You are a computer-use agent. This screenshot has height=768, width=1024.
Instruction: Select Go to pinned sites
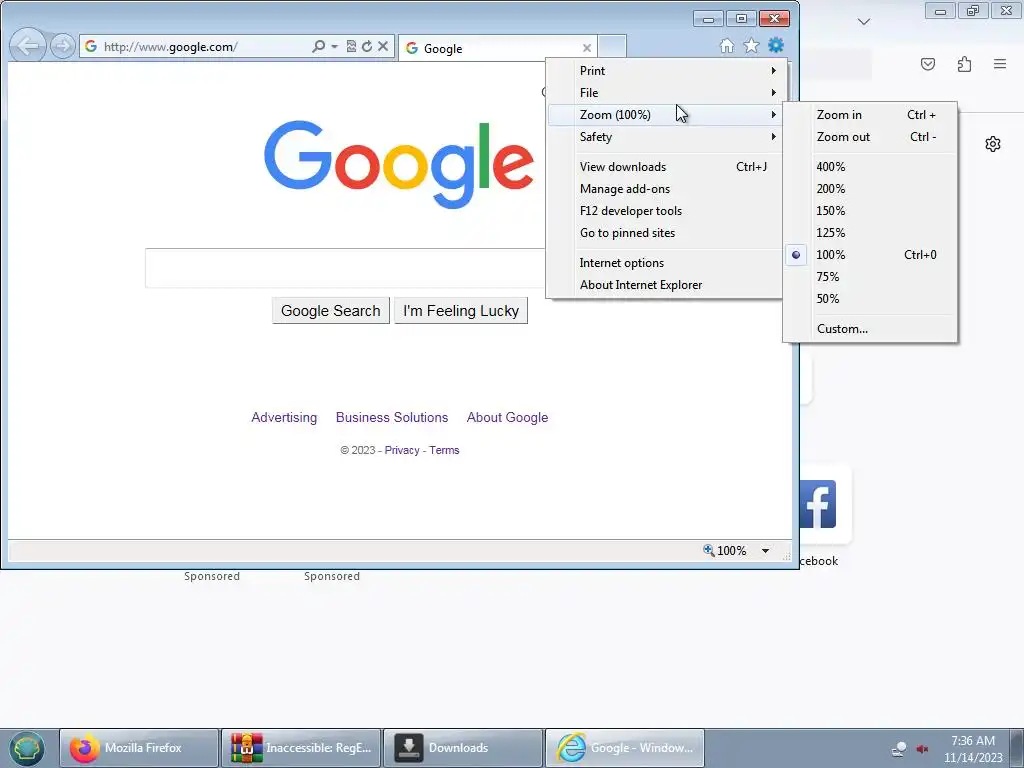point(667,233)
